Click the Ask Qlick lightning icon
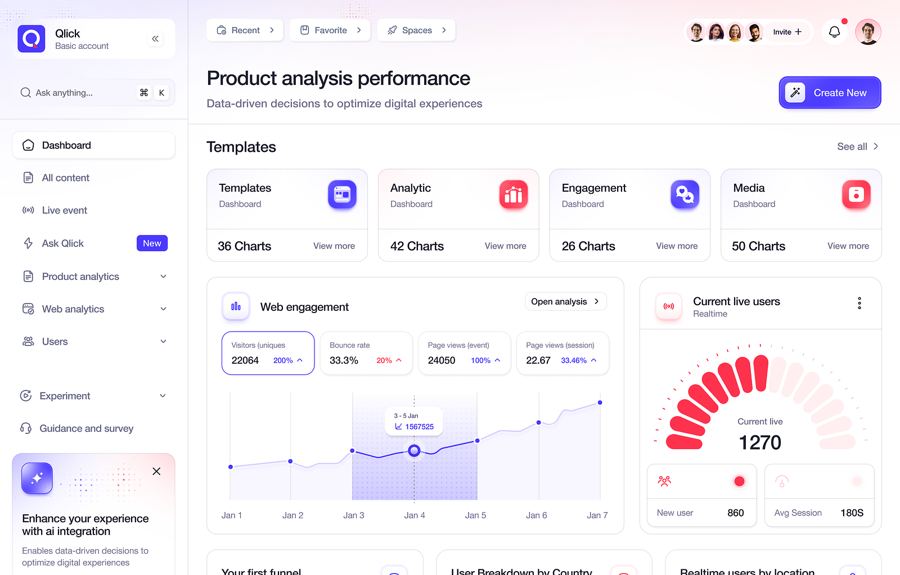Viewport: 900px width, 575px height. click(28, 243)
